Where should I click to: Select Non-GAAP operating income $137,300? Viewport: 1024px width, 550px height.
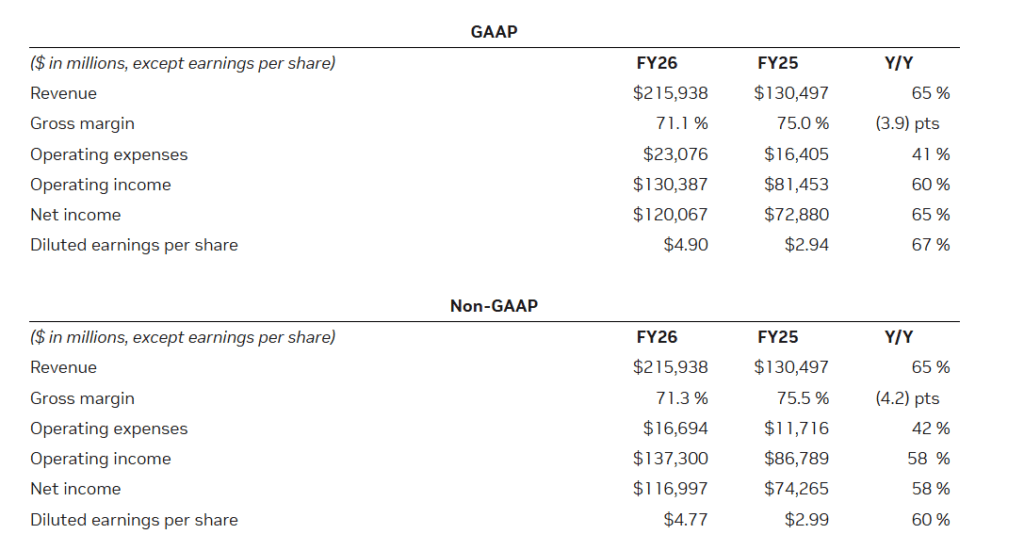(670, 458)
